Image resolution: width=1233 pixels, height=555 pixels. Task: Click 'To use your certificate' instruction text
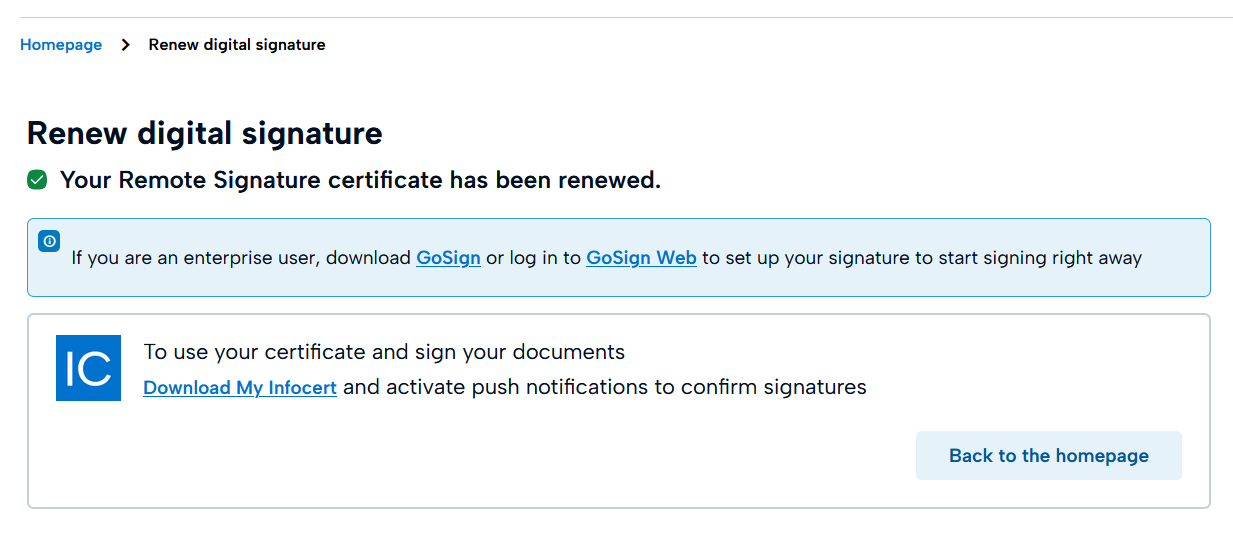[270, 352]
